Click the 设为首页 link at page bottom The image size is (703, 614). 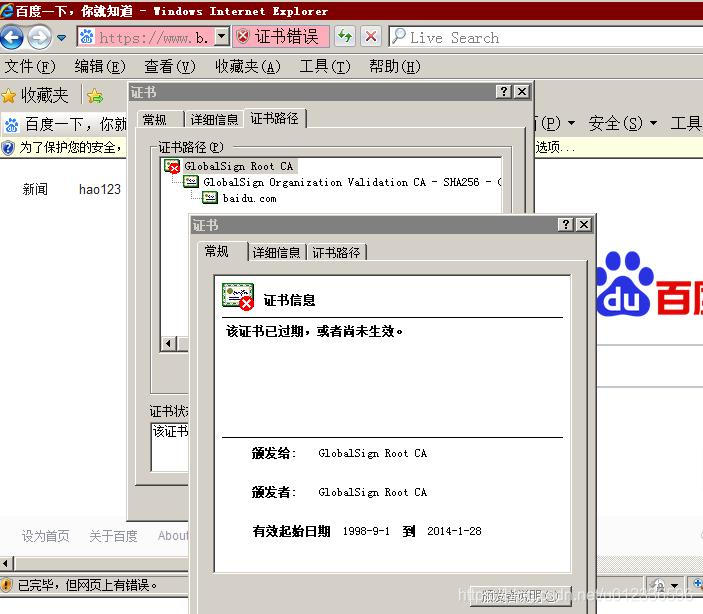tap(46, 536)
